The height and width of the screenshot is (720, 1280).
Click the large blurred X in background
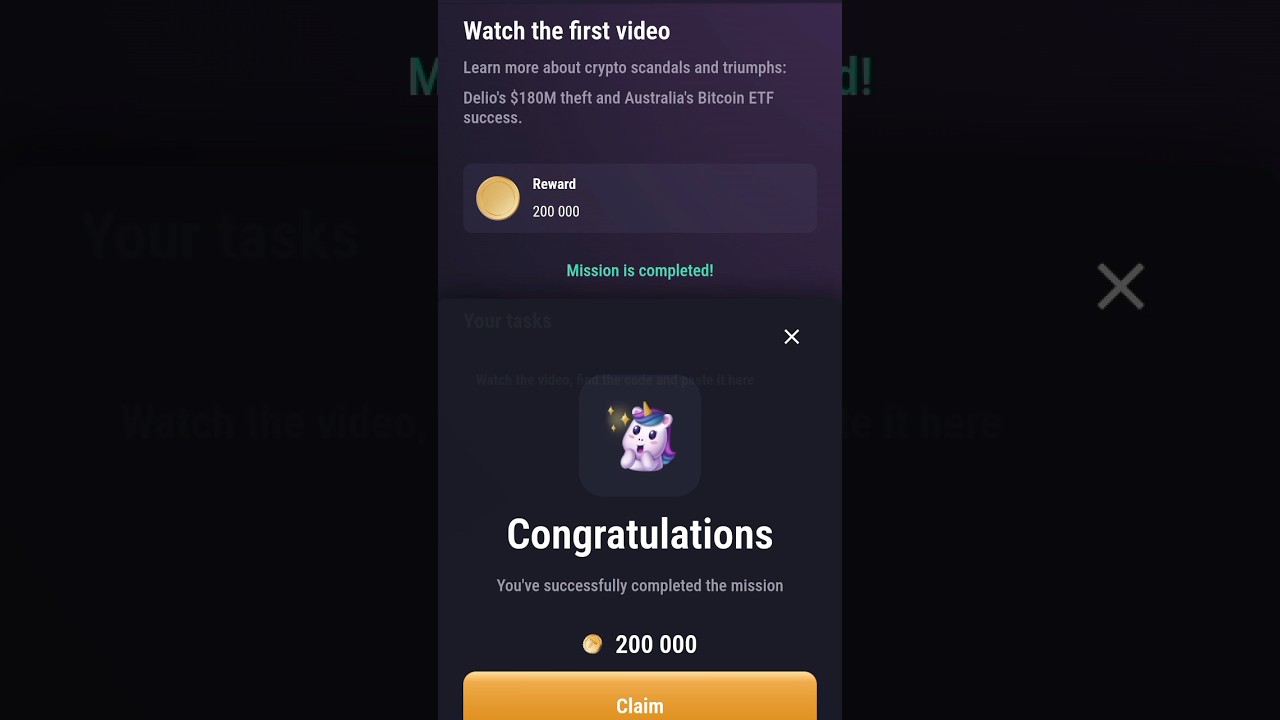coord(1120,287)
